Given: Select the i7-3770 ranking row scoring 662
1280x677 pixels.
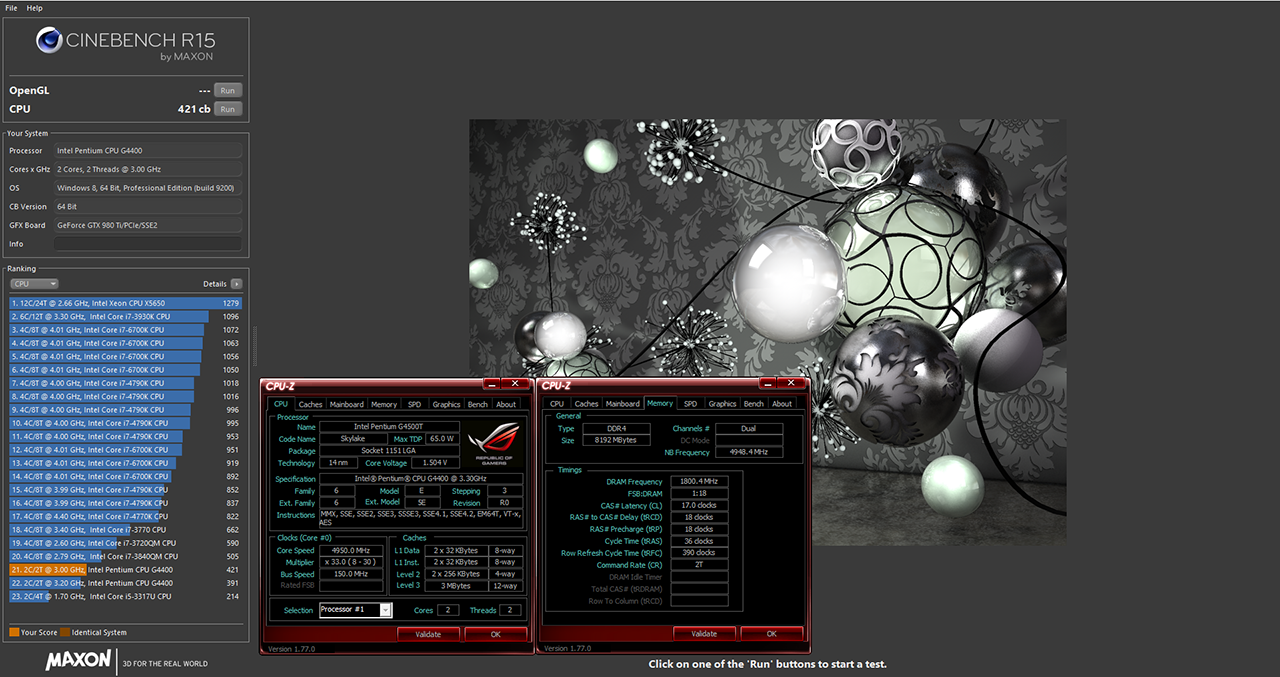Looking at the screenshot, I should [x=126, y=529].
